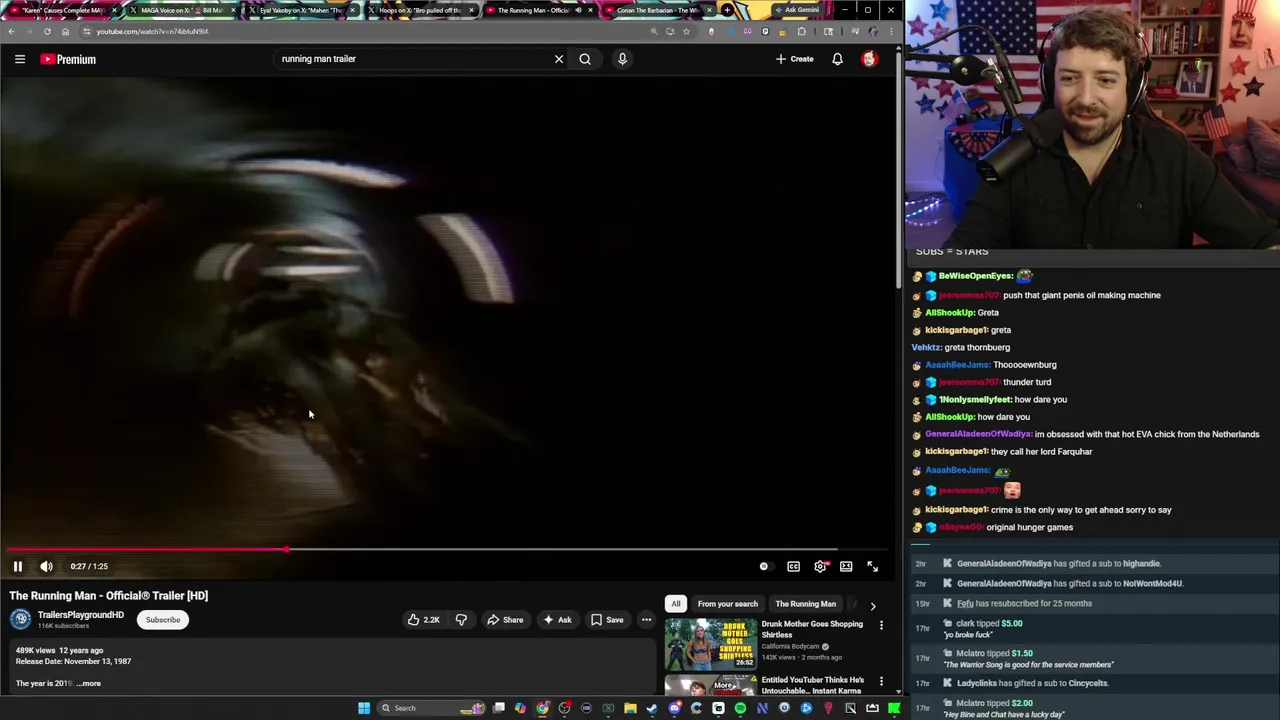The width and height of the screenshot is (1280, 720).
Task: Open the TrailersPlaygroundHD channel name link
Action: click(x=81, y=615)
